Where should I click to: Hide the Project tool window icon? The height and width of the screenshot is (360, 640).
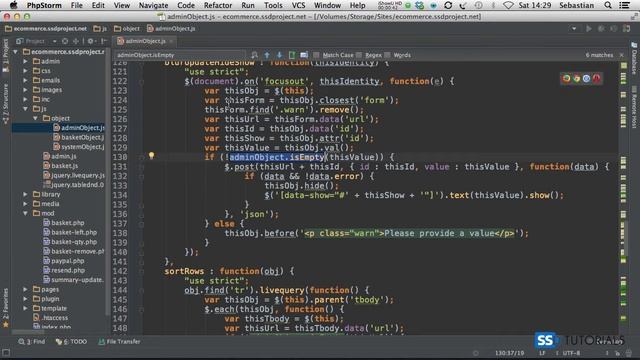tap(104, 41)
